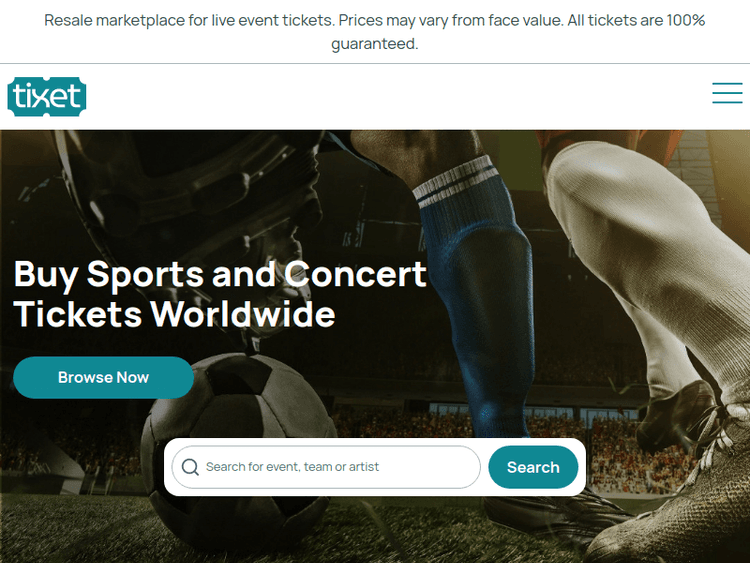This screenshot has width=750, height=563.
Task: Open the hamburger navigation menu
Action: (x=727, y=93)
